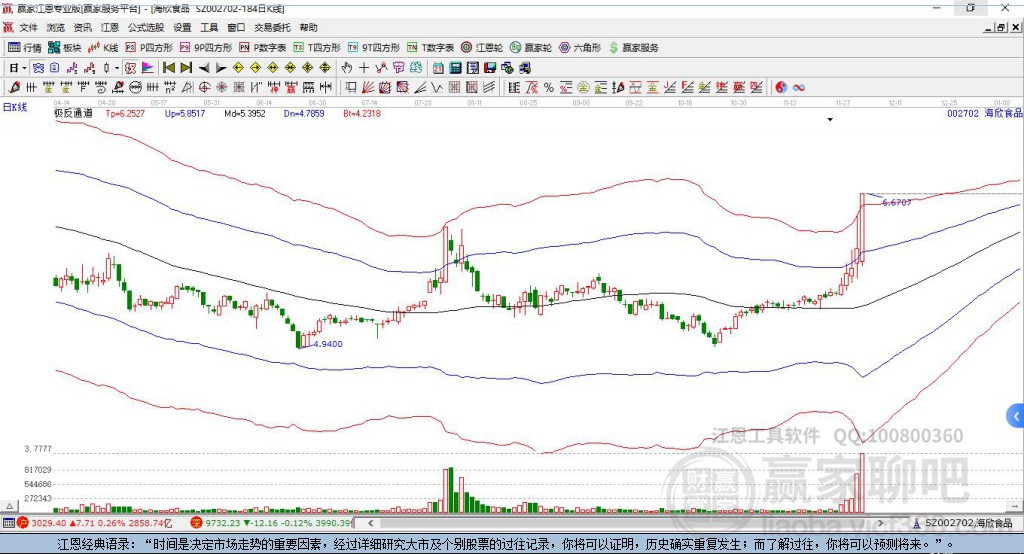Click the small black triangle date marker
Viewport: 1024px width, 554px height.
[x=830, y=120]
